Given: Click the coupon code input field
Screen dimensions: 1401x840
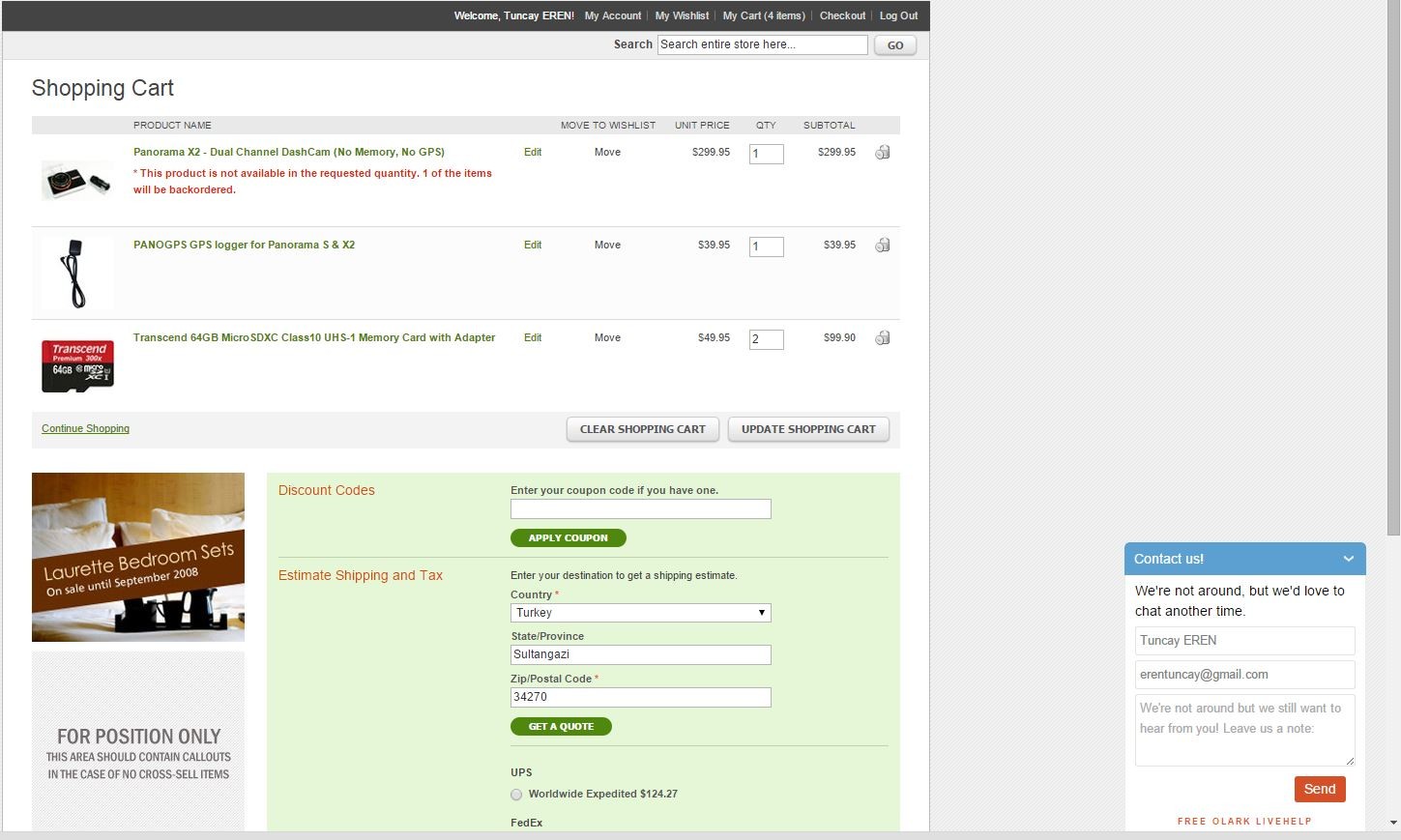Looking at the screenshot, I should coord(640,509).
